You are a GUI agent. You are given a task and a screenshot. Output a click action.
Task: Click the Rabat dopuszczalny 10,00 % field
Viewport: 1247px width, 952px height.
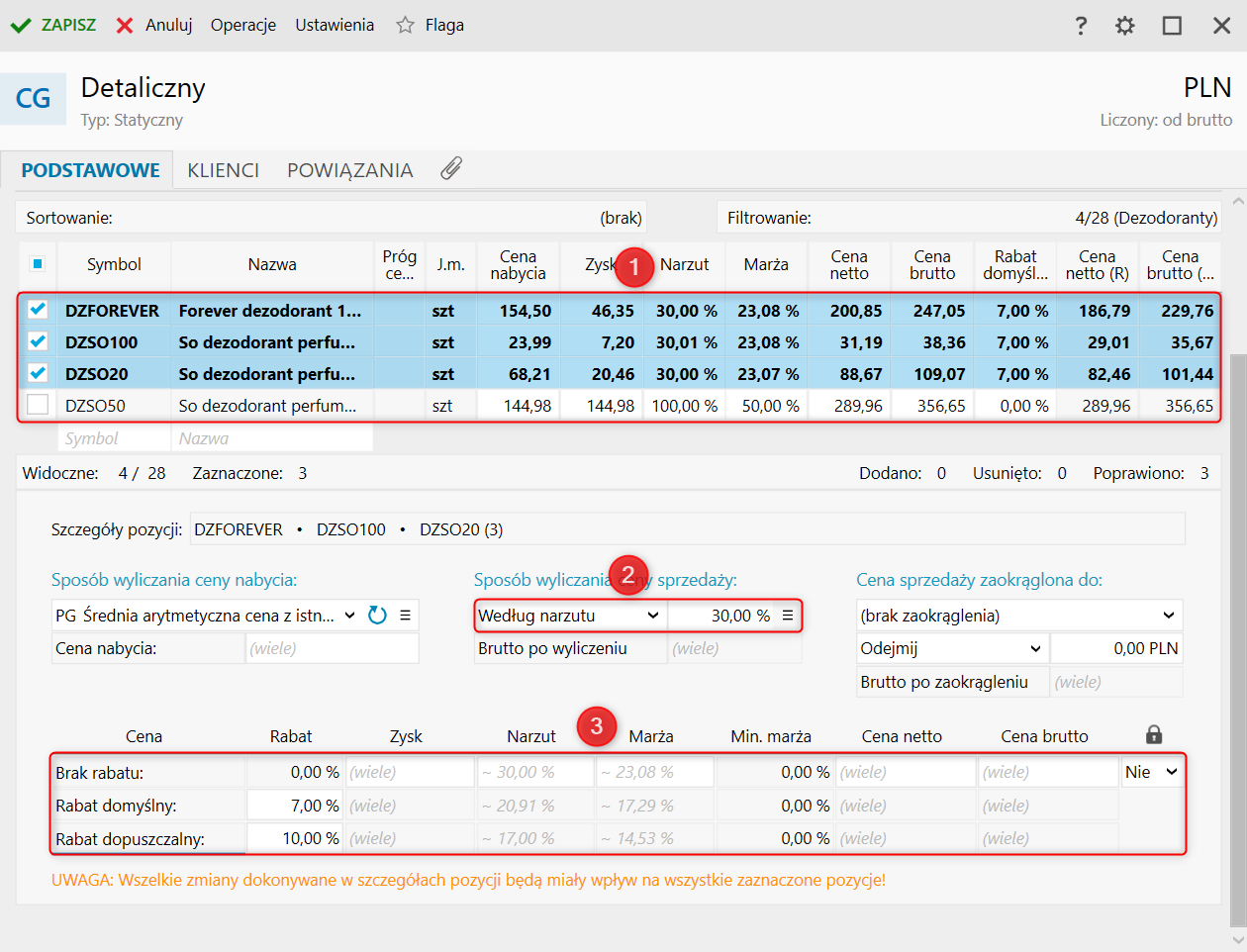294,838
